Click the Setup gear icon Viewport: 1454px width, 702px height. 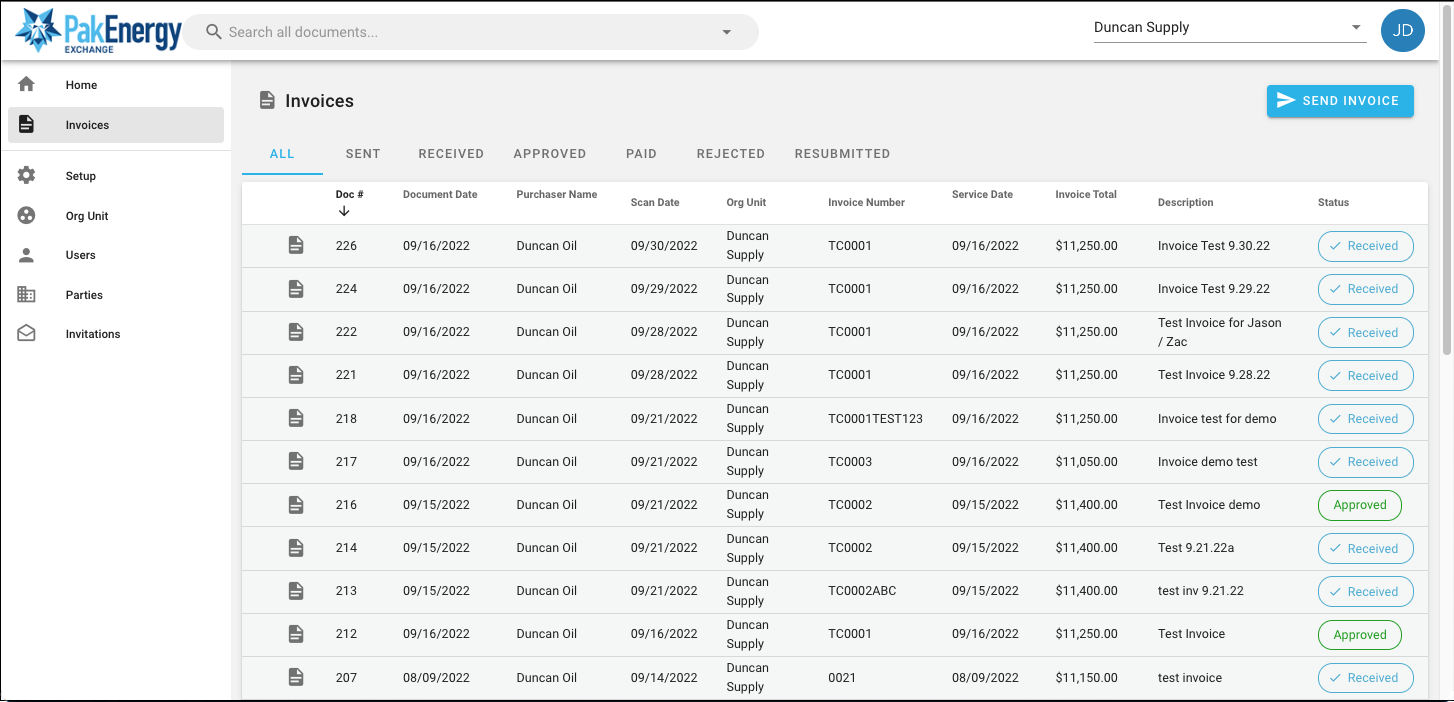pyautogui.click(x=27, y=176)
